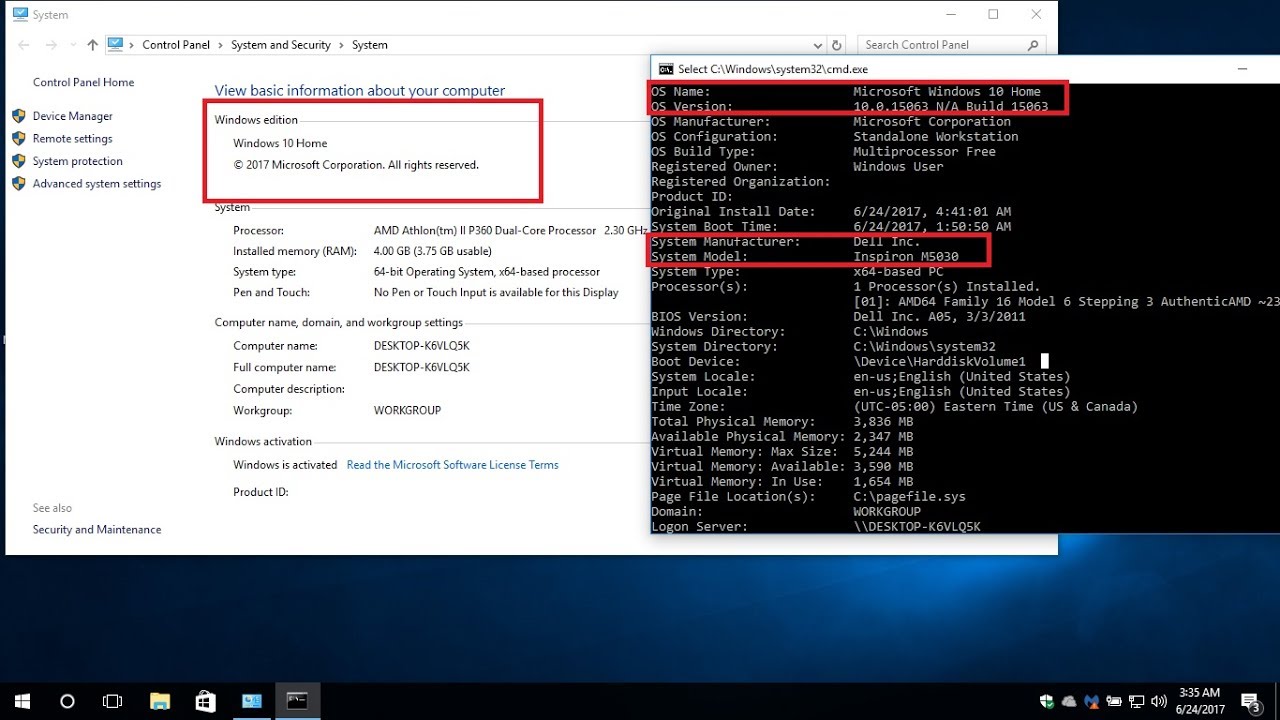Screen dimensions: 1280x720
Task: Go up one level with Up arrow
Action: [93, 45]
